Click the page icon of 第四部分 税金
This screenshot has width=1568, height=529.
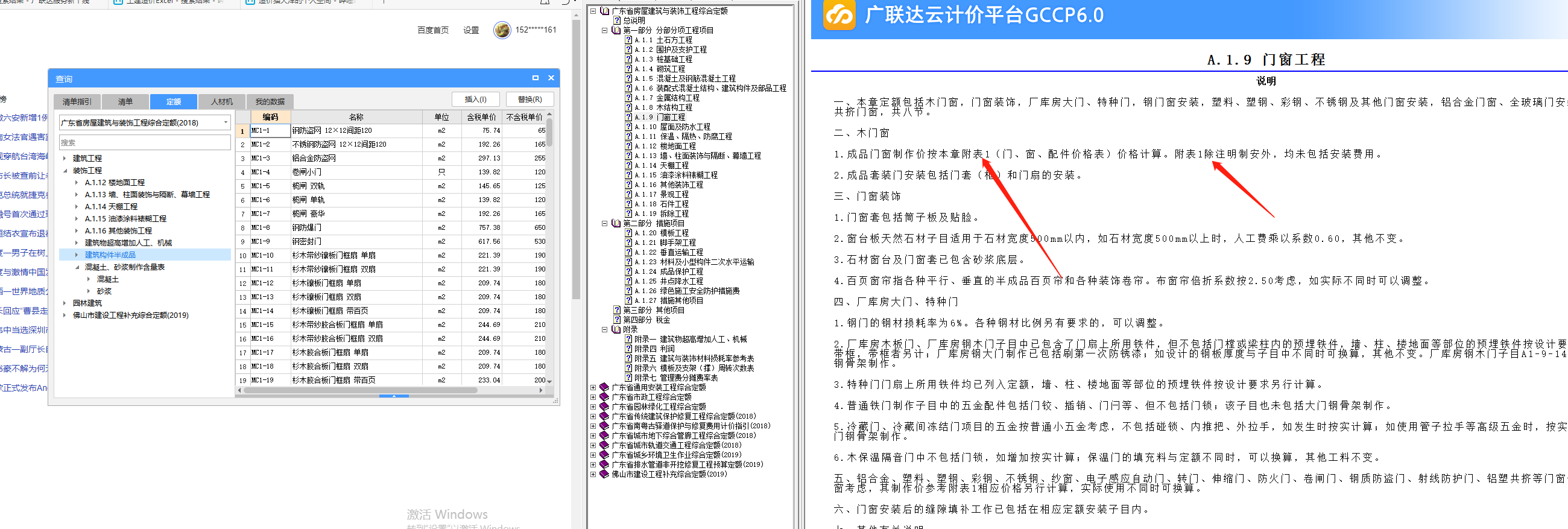click(x=616, y=320)
